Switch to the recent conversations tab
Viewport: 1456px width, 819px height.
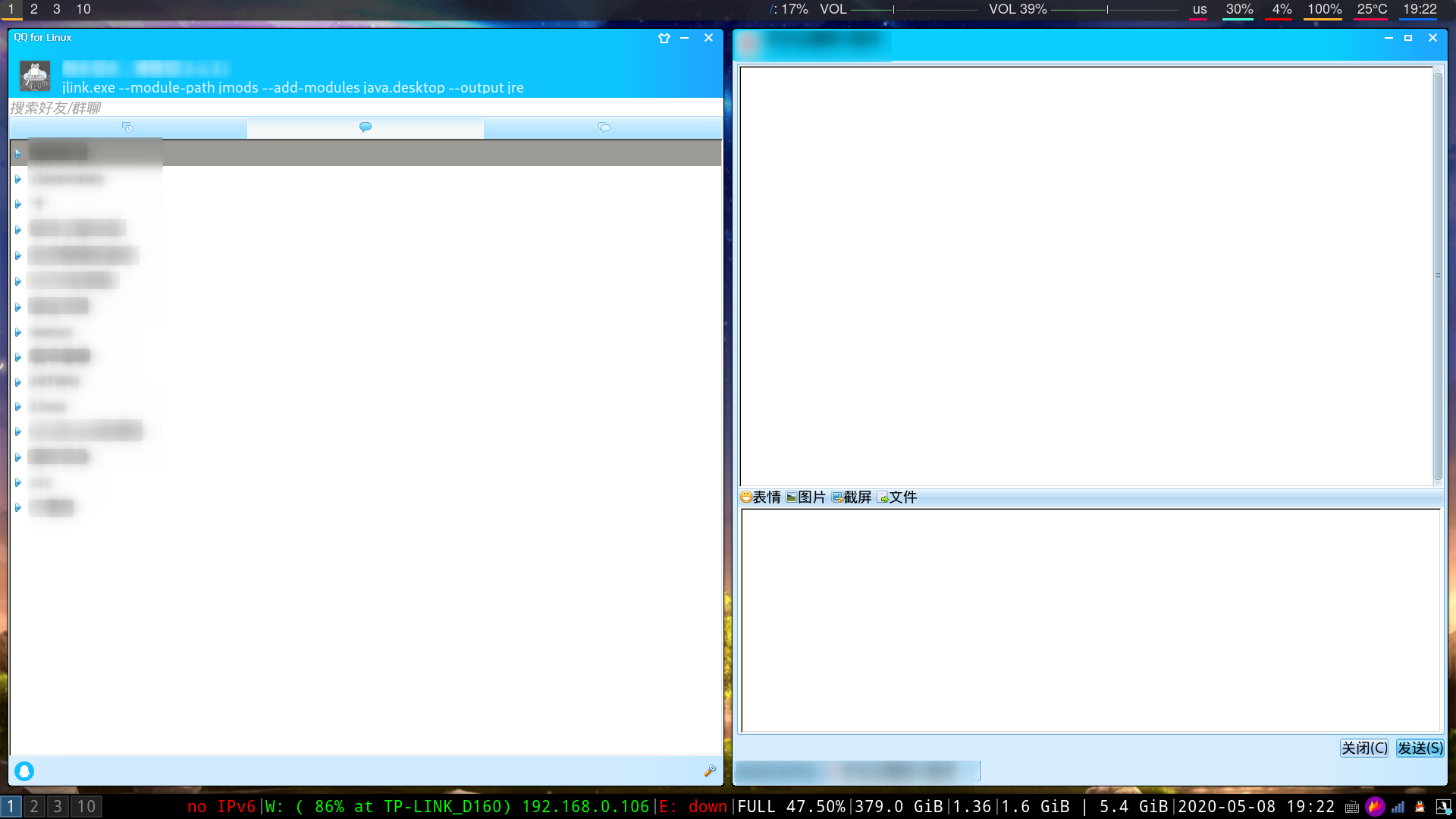pos(127,127)
